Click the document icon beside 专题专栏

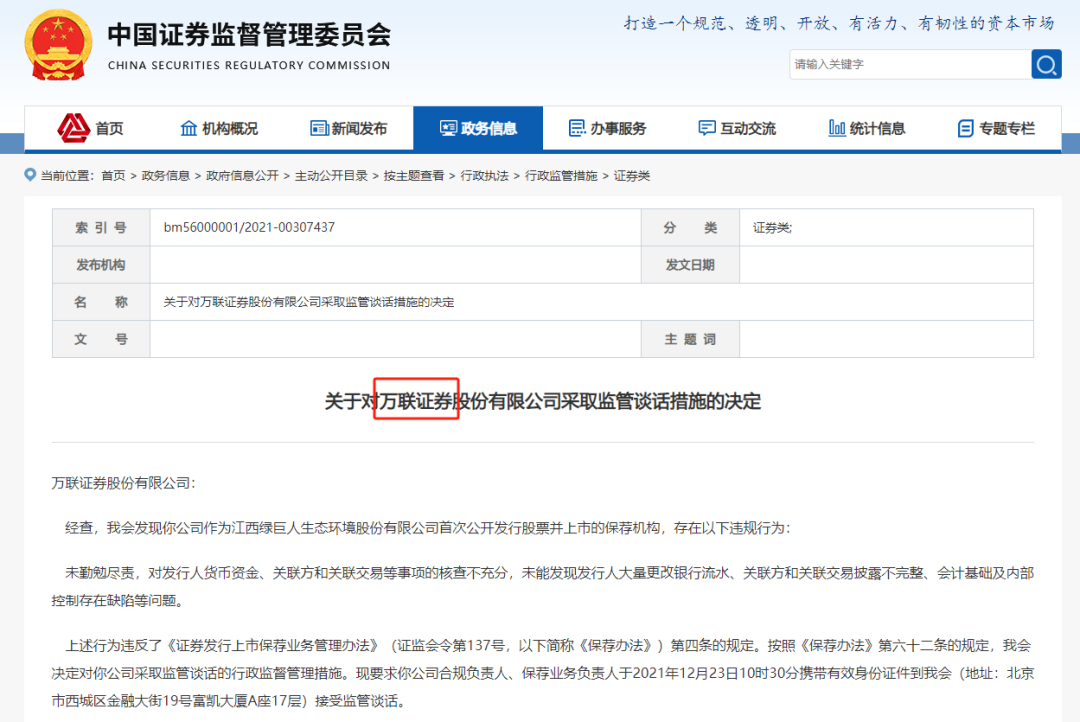[x=966, y=128]
